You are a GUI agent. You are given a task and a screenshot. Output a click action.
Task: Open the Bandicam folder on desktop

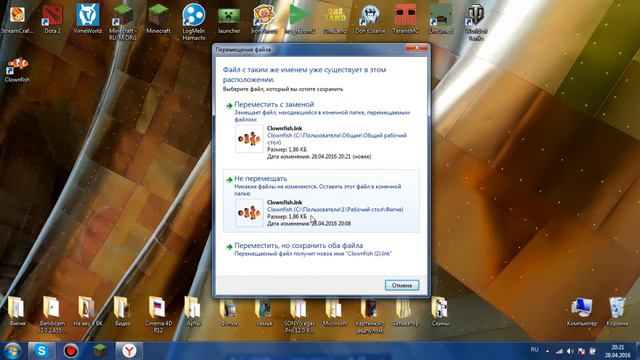[52, 314]
